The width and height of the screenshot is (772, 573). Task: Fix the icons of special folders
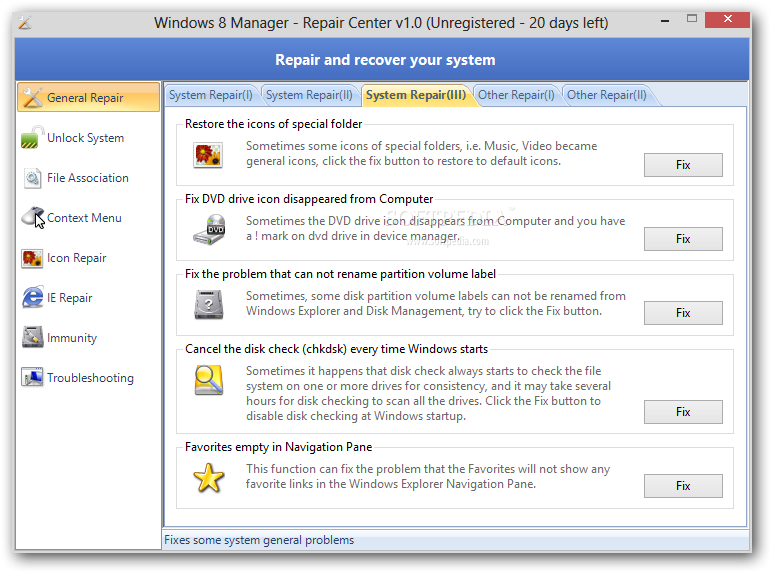pyautogui.click(x=683, y=165)
